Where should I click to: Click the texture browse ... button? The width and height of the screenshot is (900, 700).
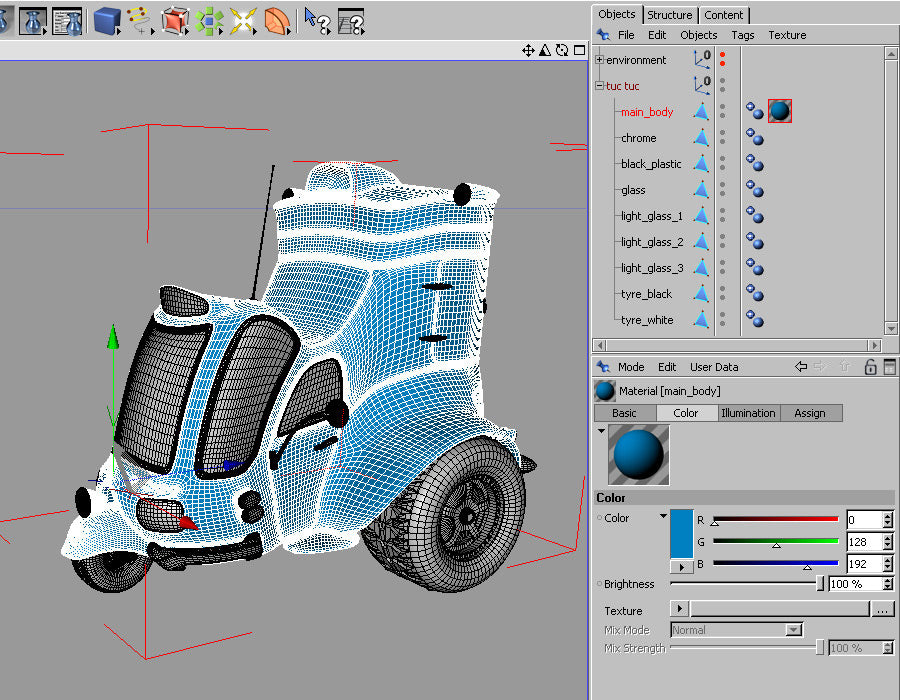(883, 609)
